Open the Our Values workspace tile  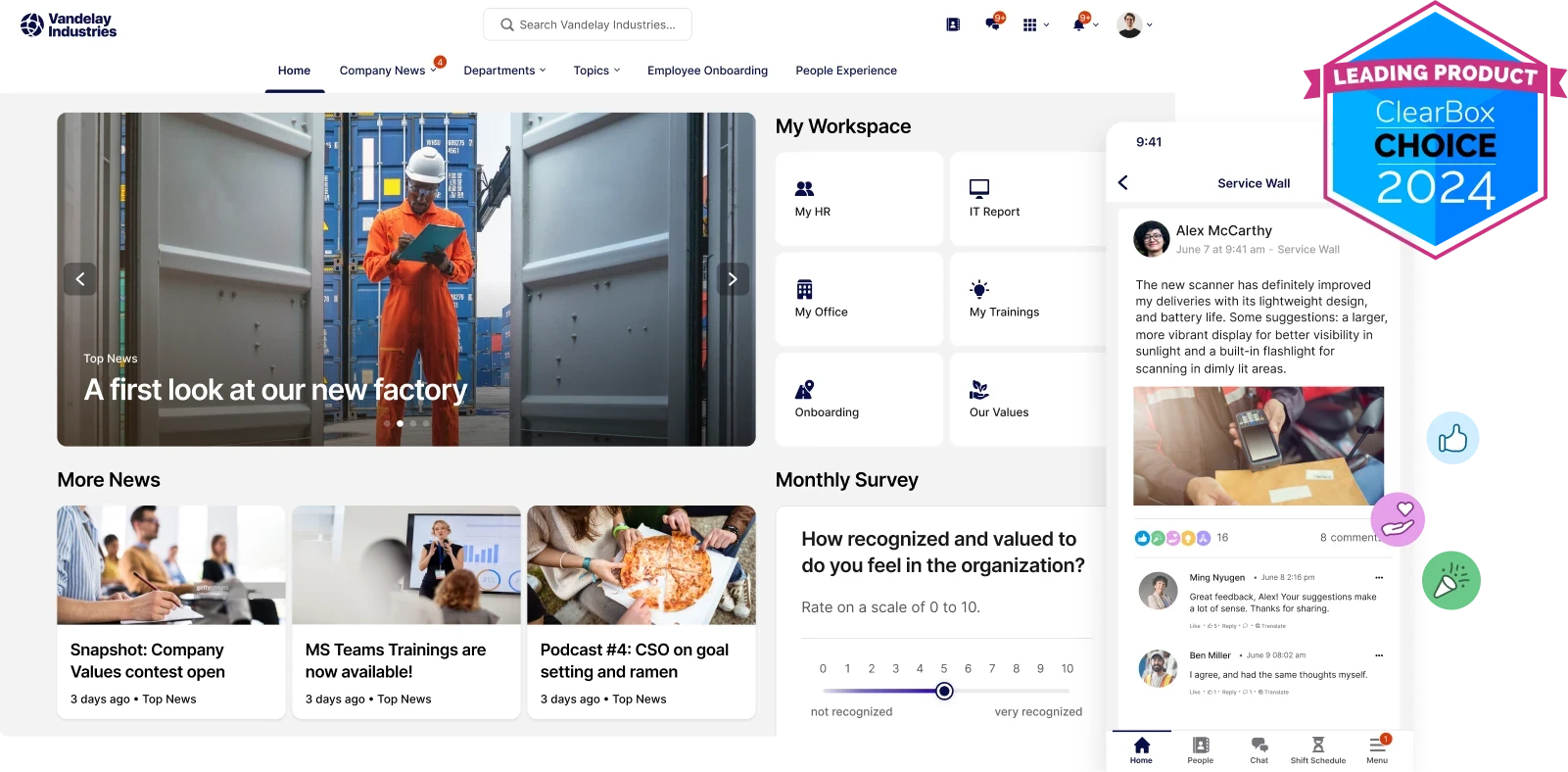click(x=1028, y=400)
